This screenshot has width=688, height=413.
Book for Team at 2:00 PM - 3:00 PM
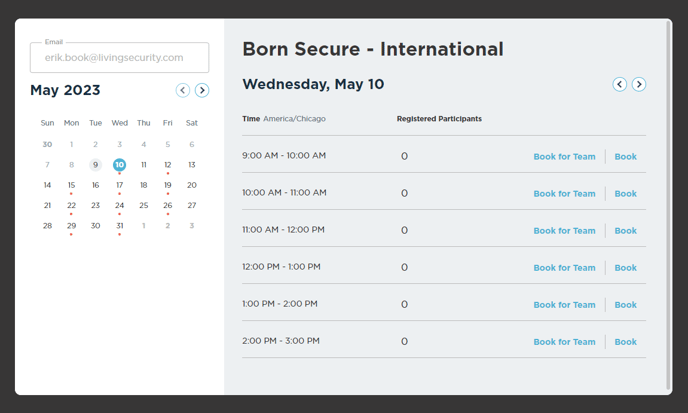pyautogui.click(x=564, y=342)
